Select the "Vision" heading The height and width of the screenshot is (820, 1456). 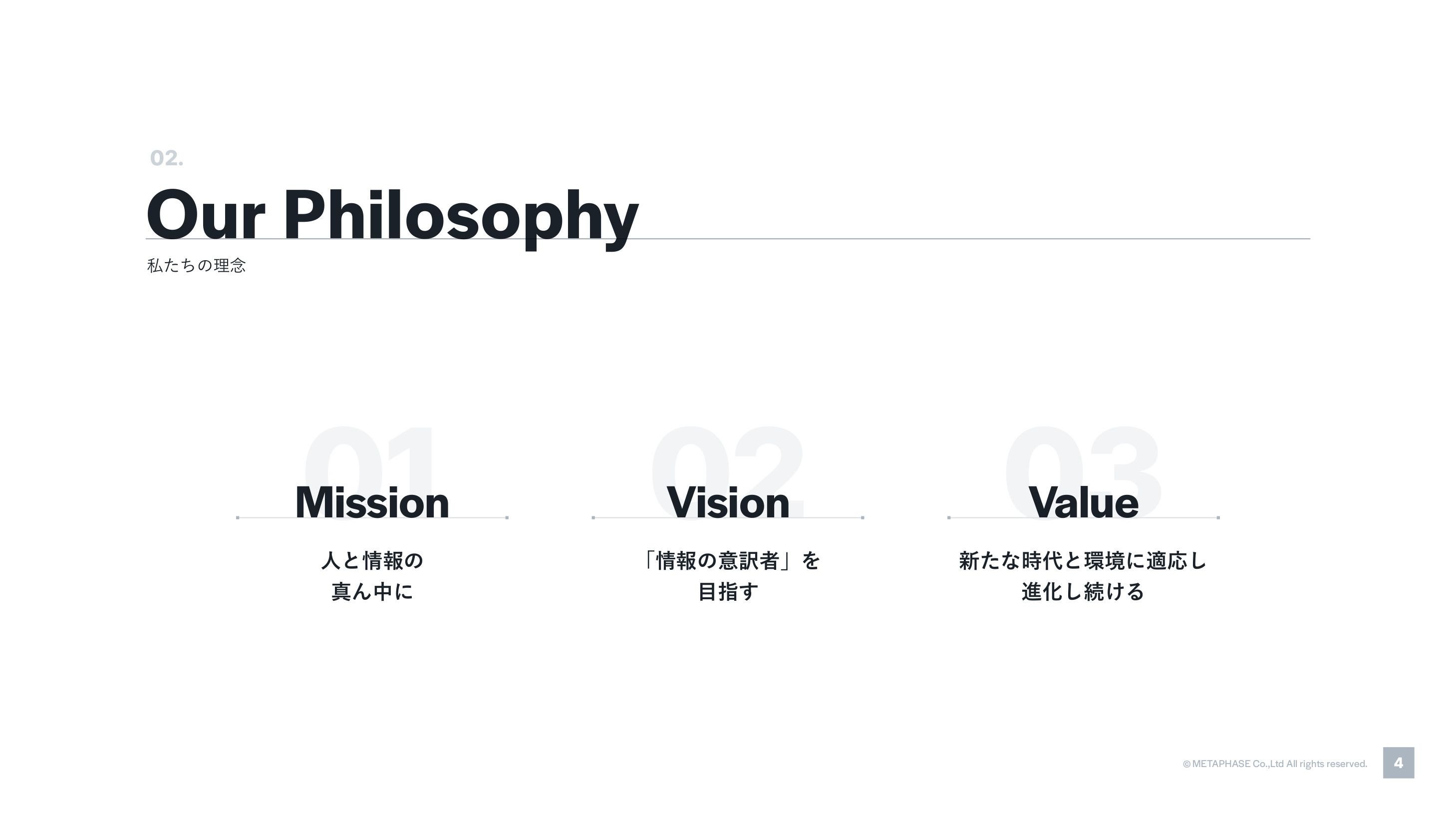tap(728, 502)
